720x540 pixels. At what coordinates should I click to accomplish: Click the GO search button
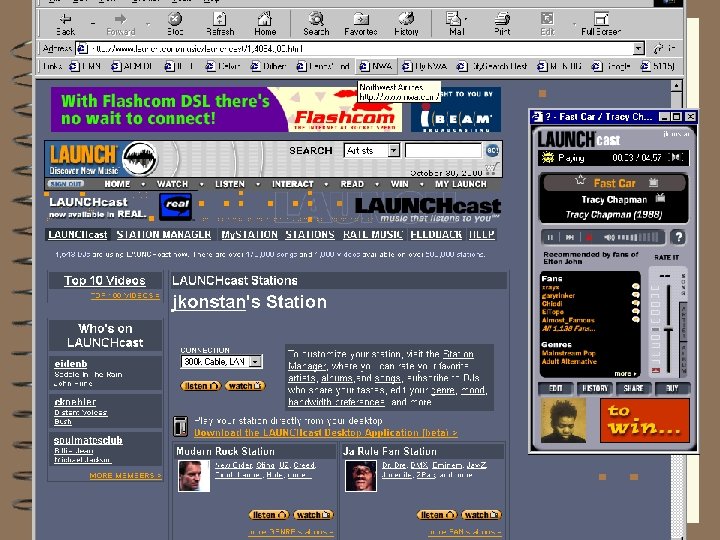pyautogui.click(x=492, y=150)
